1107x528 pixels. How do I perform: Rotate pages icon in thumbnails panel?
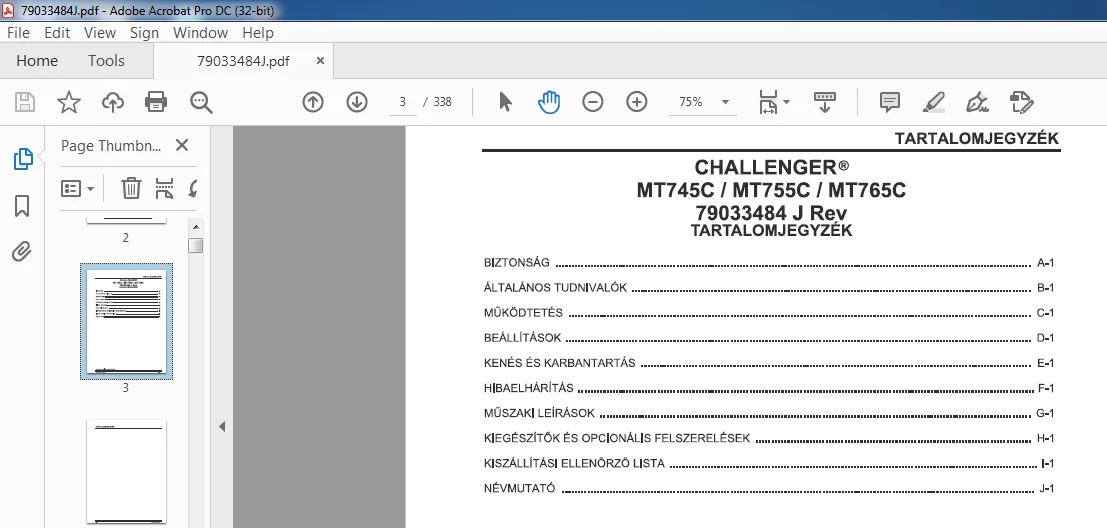click(x=193, y=188)
